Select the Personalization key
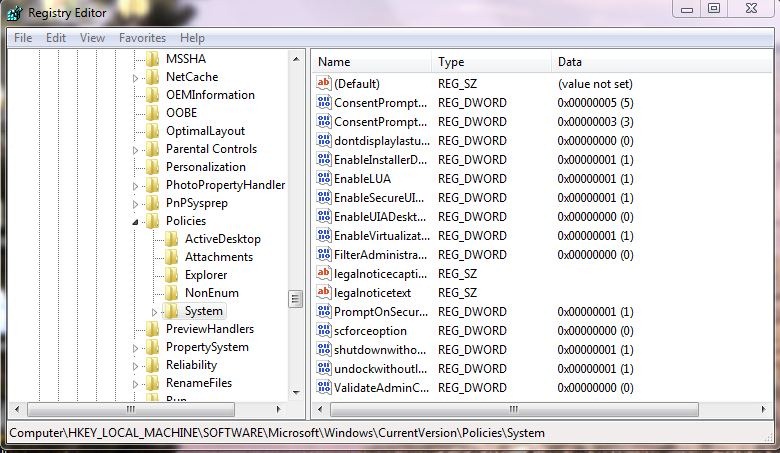780x453 pixels. 205,167
